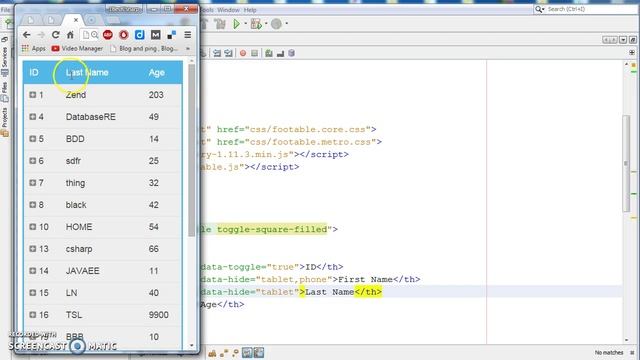Open Apps bookmark shortcut
Image resolution: width=640 pixels, height=360 pixels.
[x=33, y=49]
